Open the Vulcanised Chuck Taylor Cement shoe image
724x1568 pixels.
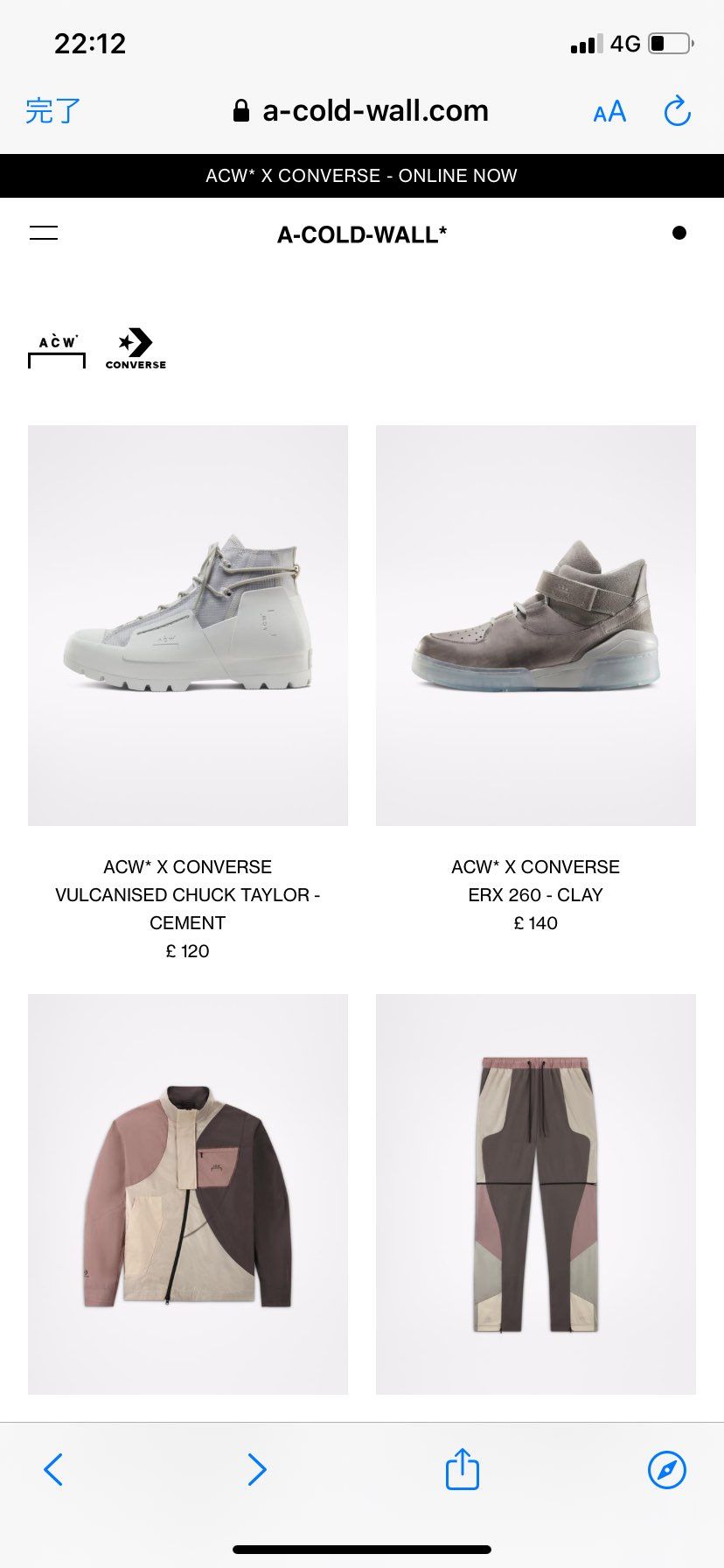[x=188, y=626]
